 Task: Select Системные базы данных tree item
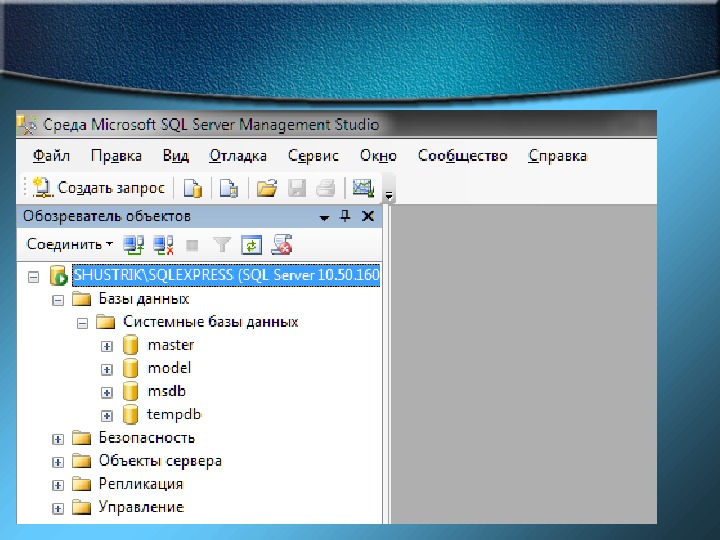click(x=211, y=322)
